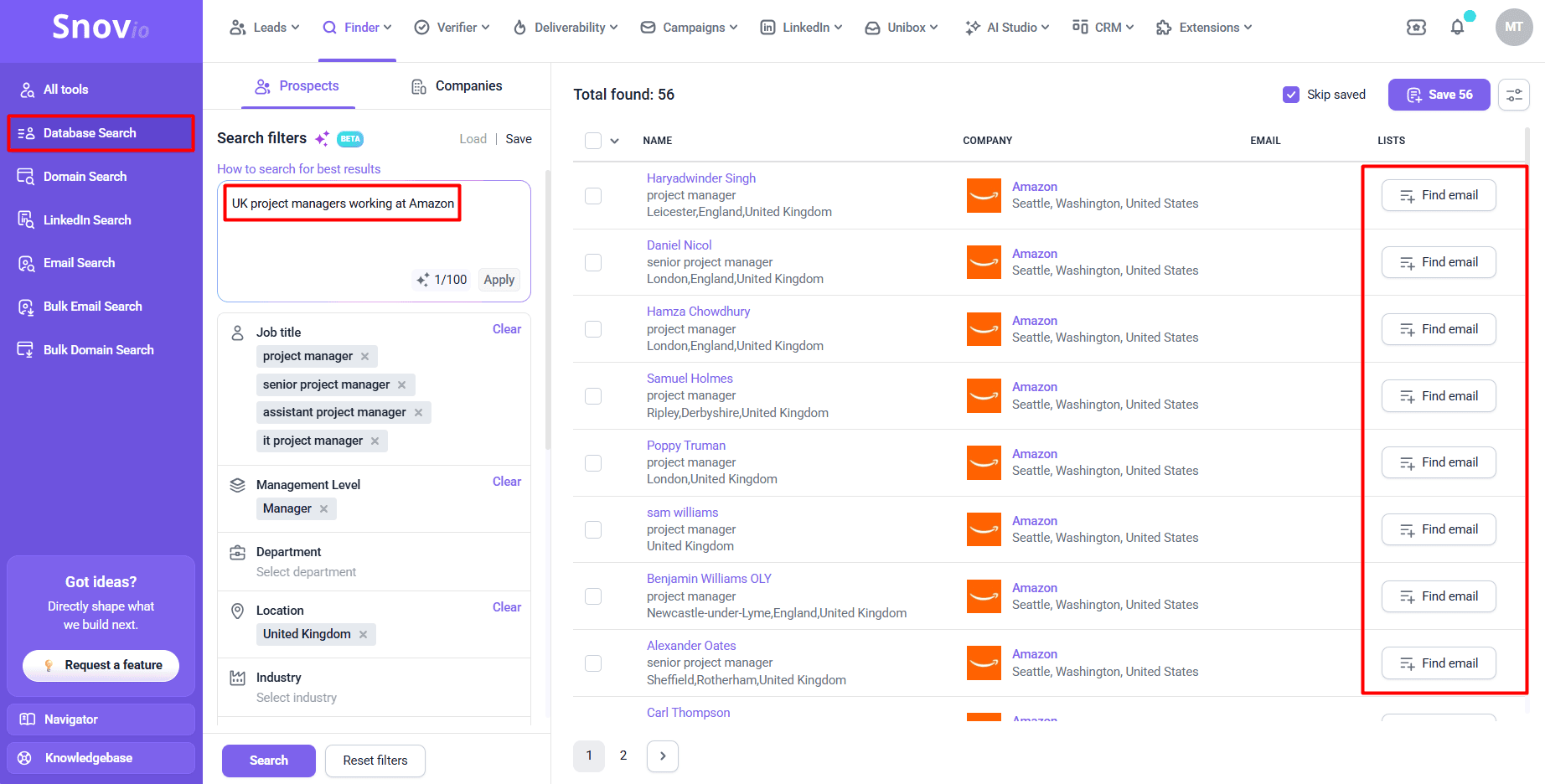Open Domain Search in the sidebar

pyautogui.click(x=85, y=177)
